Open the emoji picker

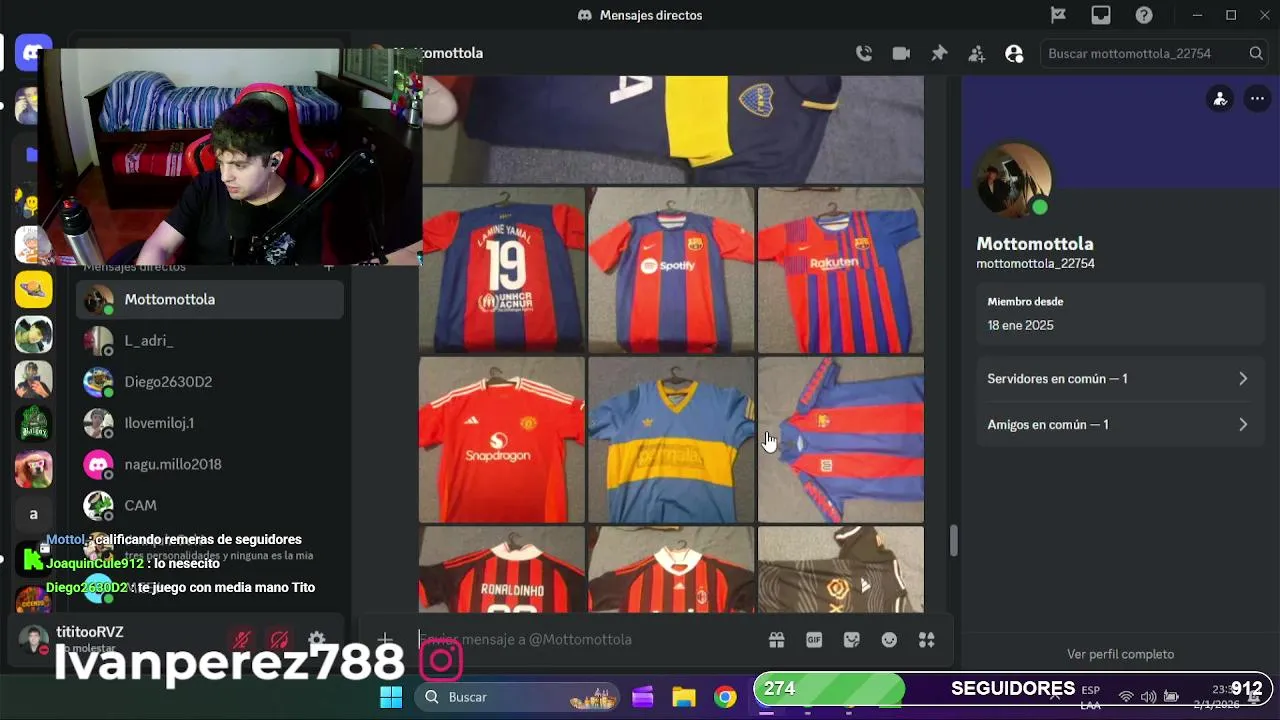(x=889, y=640)
